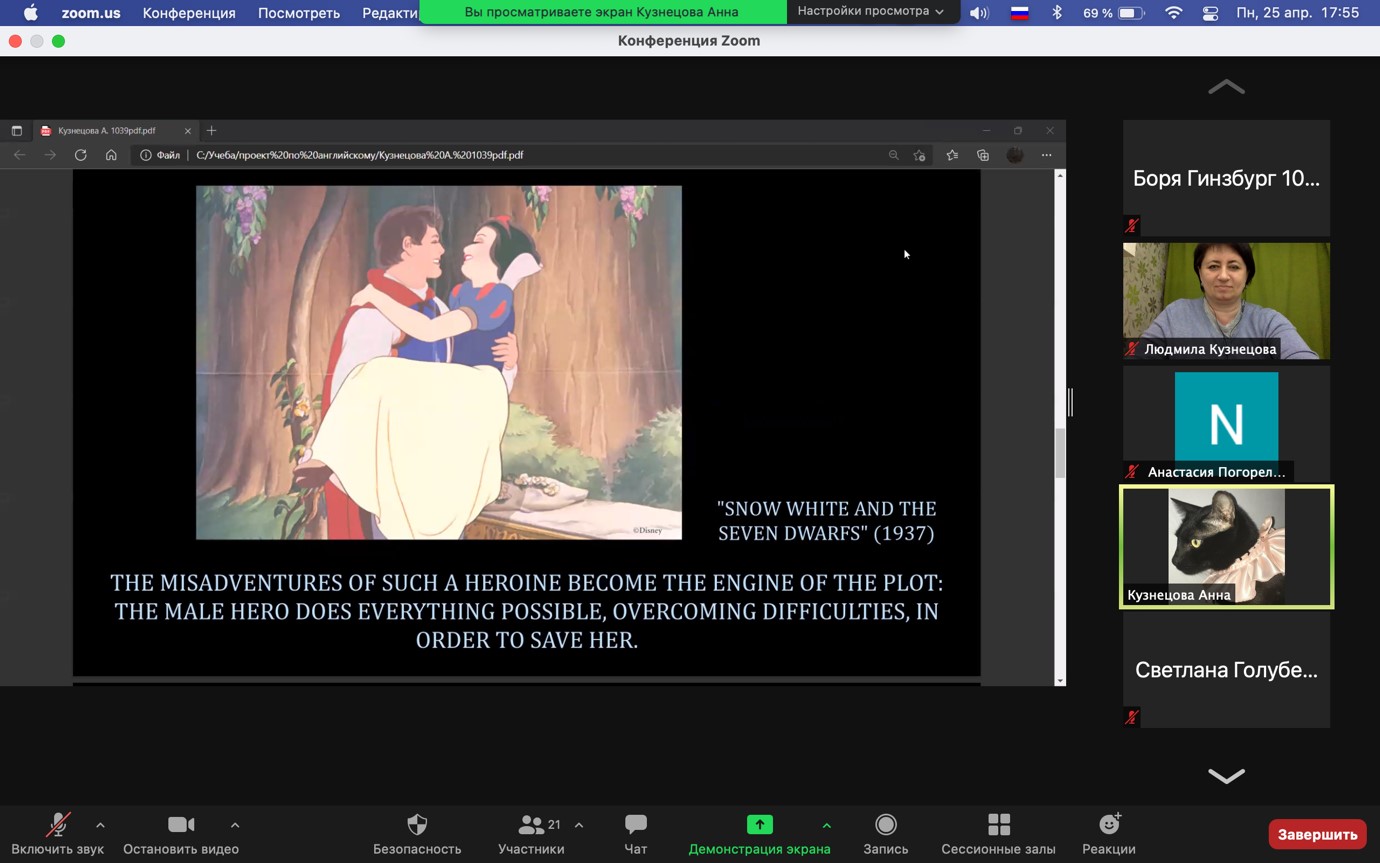Screen dimensions: 1380x863
Task: Click the Wi-Fi icon in menu bar
Action: tap(1174, 13)
